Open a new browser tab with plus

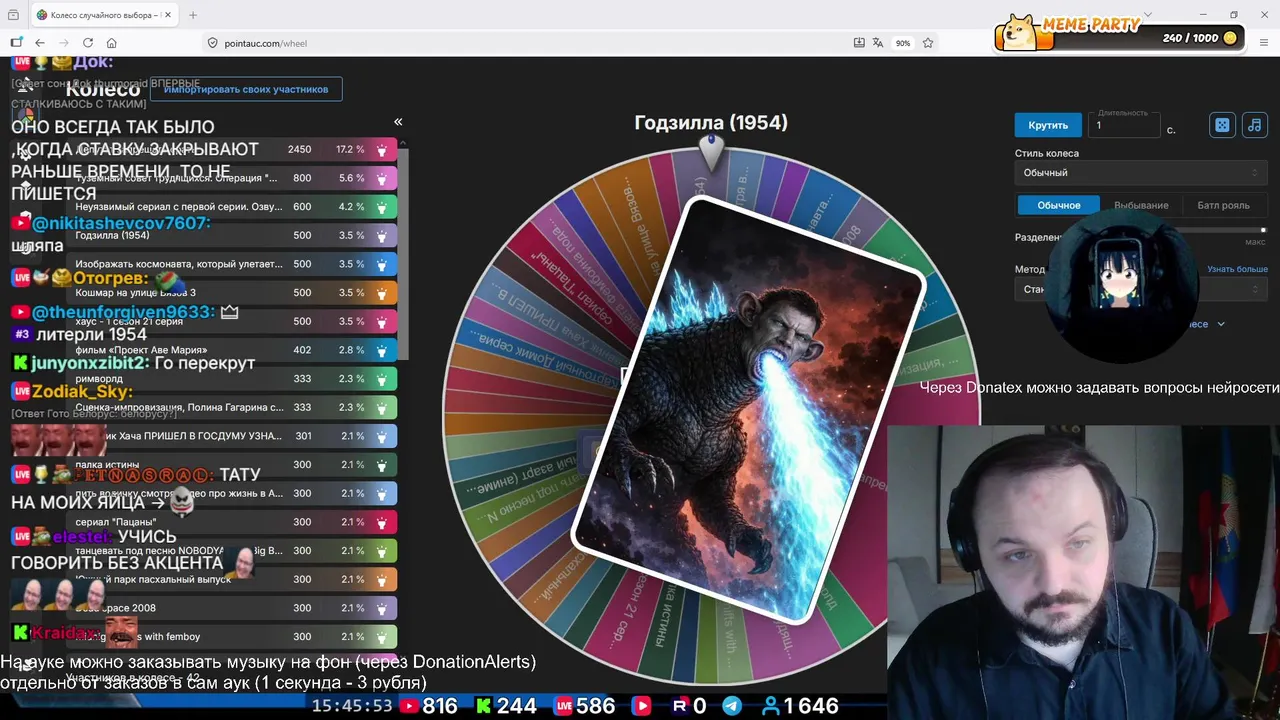193,15
